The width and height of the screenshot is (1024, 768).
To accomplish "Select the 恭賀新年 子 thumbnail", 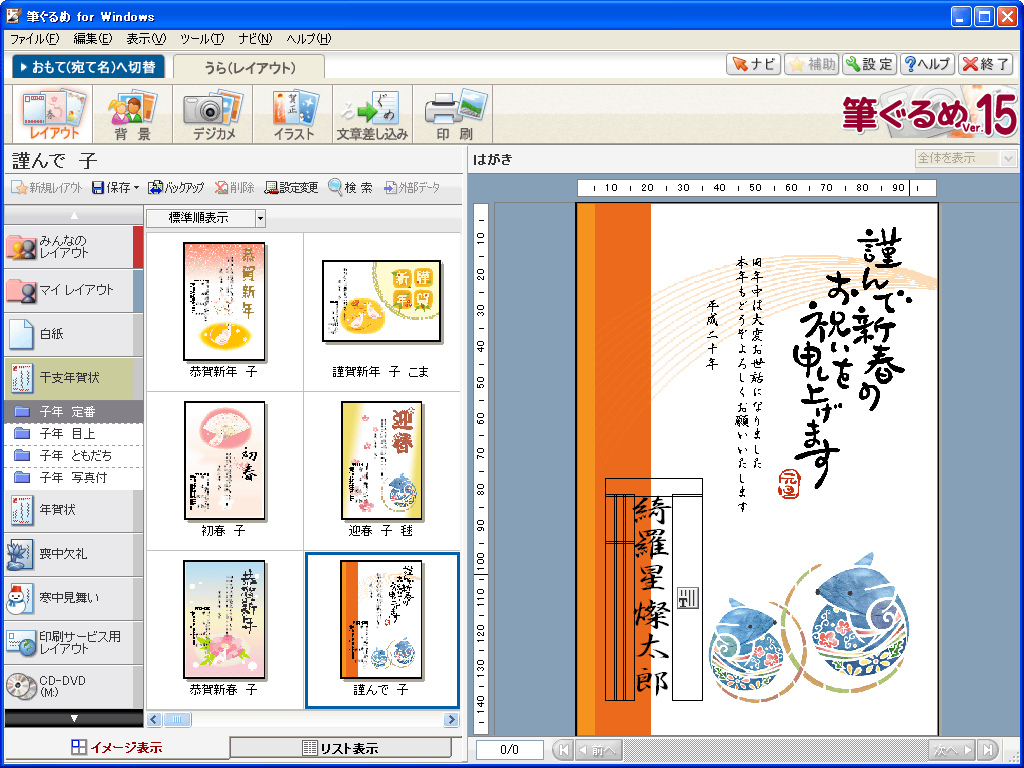I will click(x=224, y=311).
